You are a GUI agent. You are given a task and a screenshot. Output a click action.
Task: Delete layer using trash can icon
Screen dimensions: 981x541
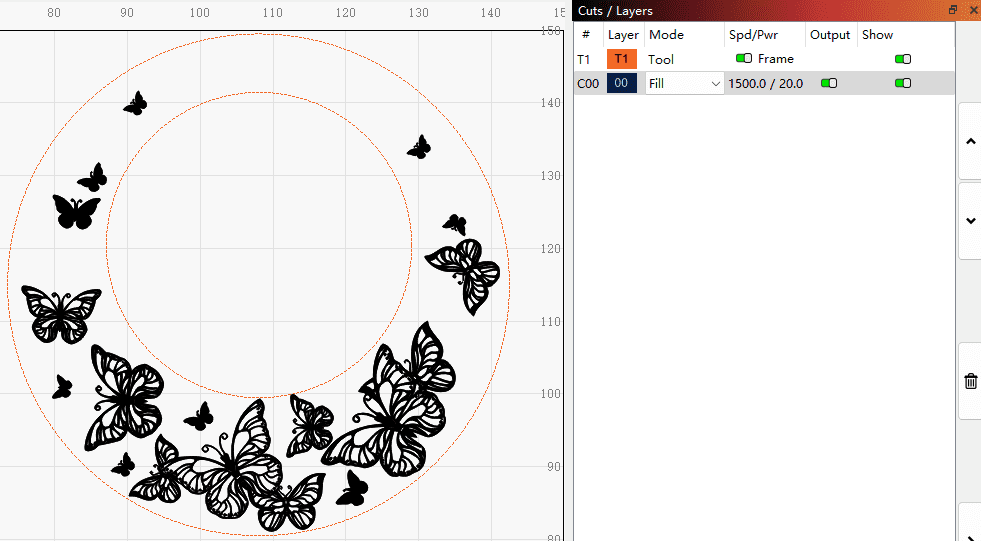[970, 381]
